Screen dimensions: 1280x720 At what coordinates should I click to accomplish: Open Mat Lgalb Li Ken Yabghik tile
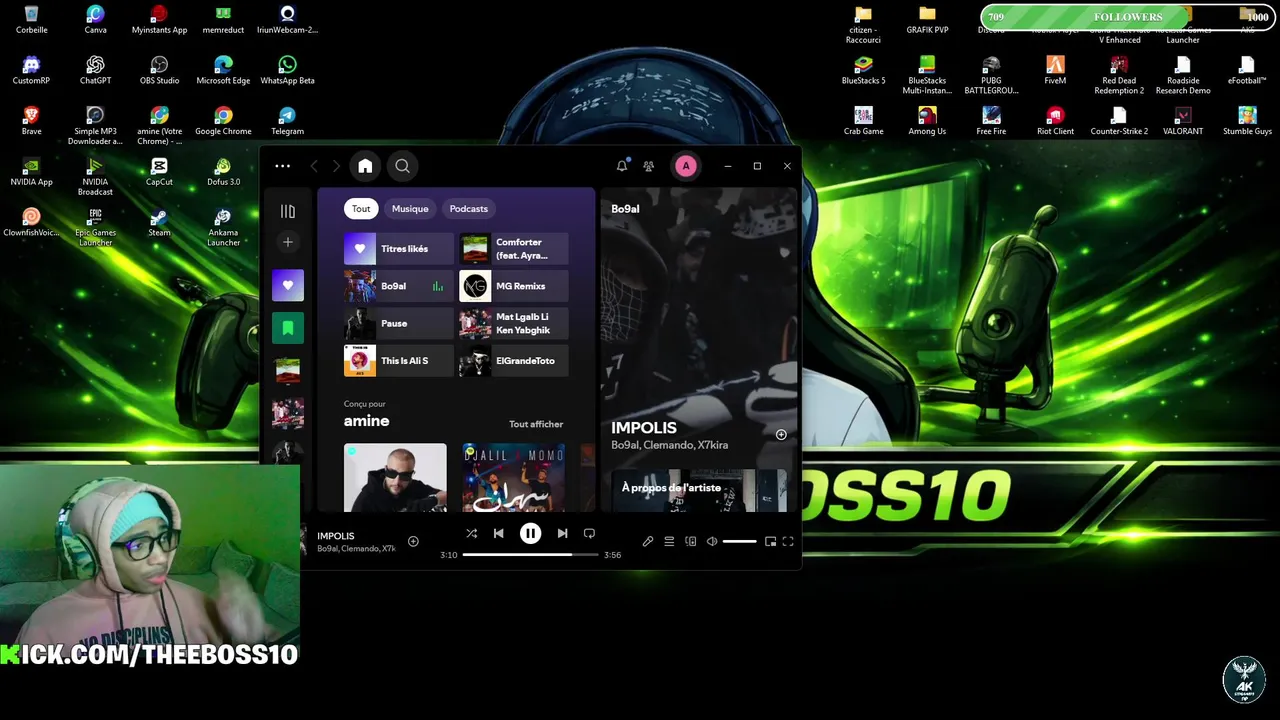pyautogui.click(x=513, y=323)
